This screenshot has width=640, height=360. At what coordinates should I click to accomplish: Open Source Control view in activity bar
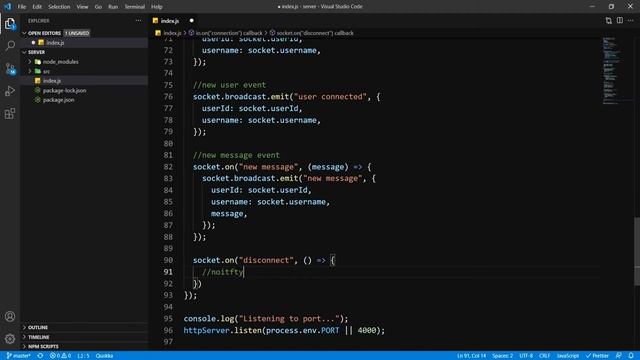tap(10, 68)
